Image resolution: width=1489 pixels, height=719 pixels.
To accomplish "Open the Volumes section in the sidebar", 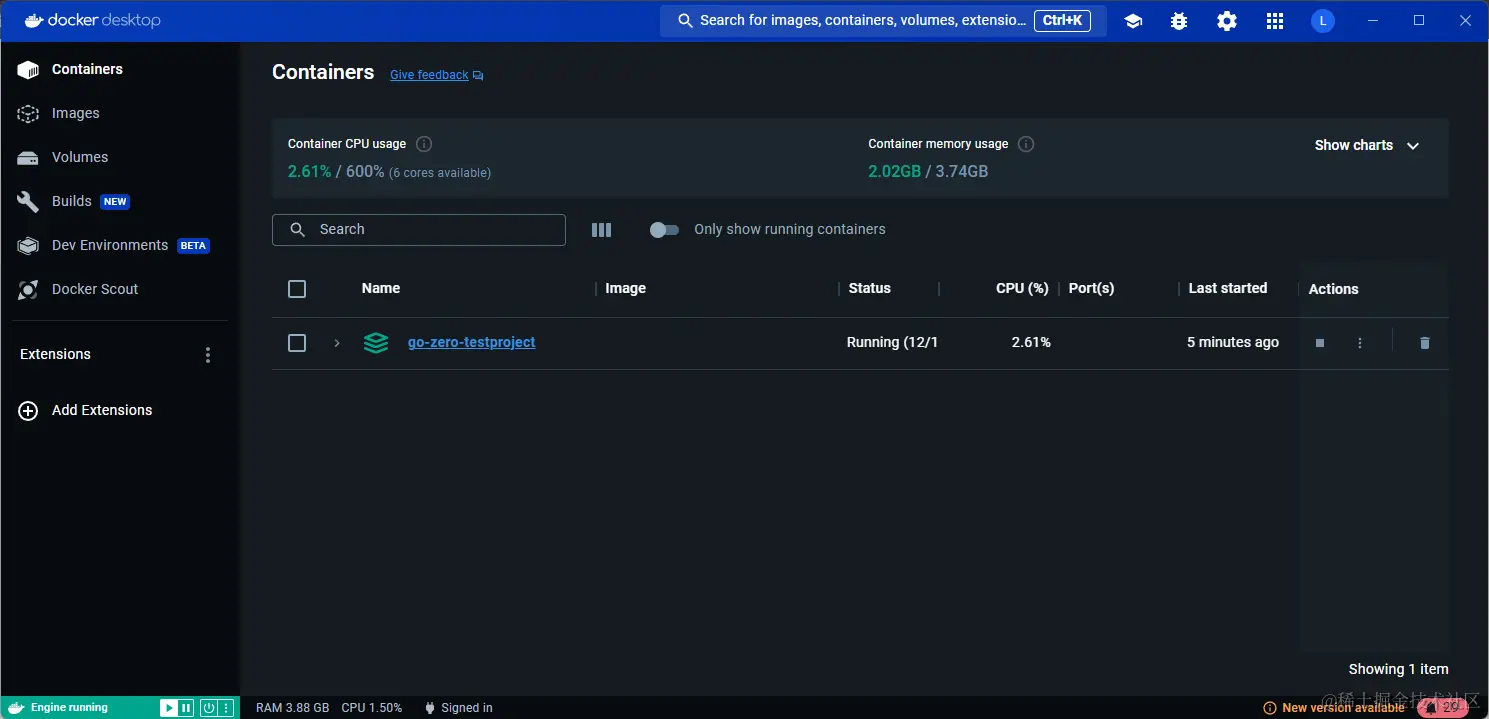I will (120, 157).
